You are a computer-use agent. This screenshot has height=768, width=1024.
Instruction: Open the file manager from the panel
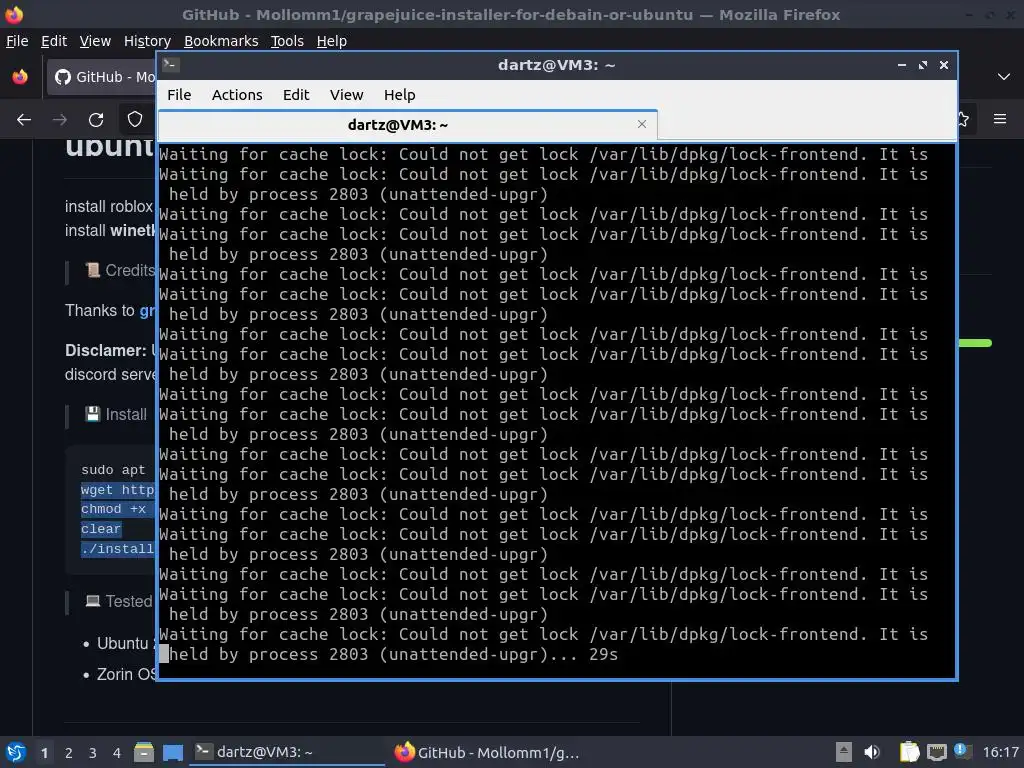pos(144,752)
